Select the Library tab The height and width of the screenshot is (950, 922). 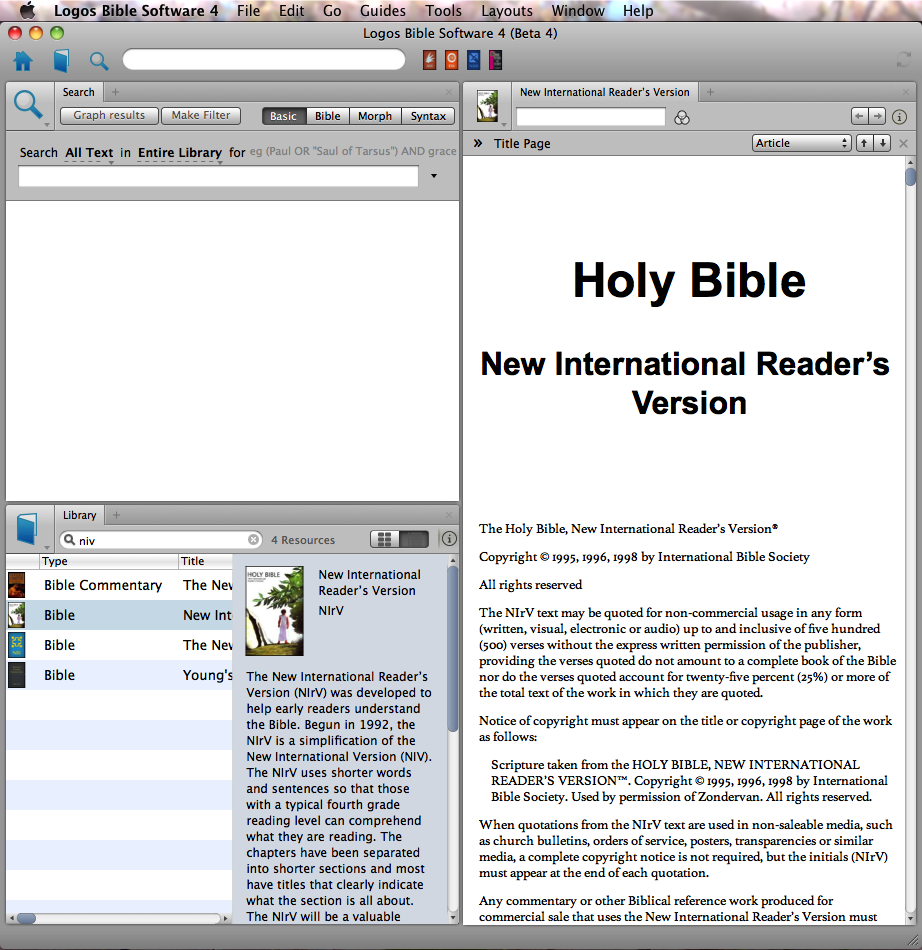(x=79, y=515)
